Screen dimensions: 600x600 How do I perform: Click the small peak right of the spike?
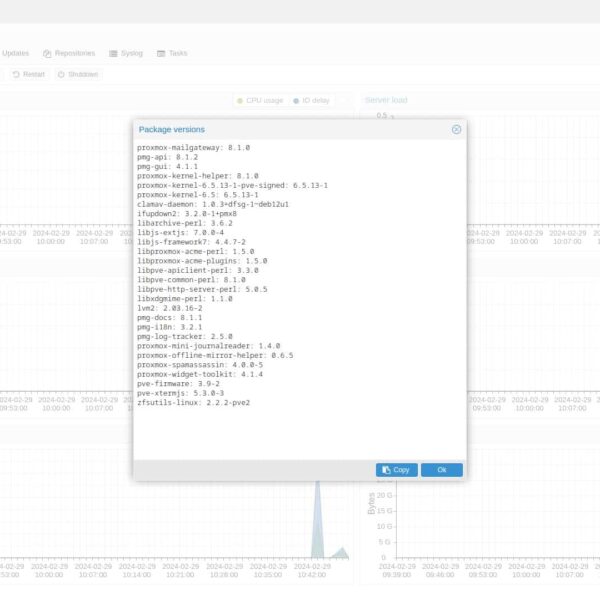tap(341, 553)
